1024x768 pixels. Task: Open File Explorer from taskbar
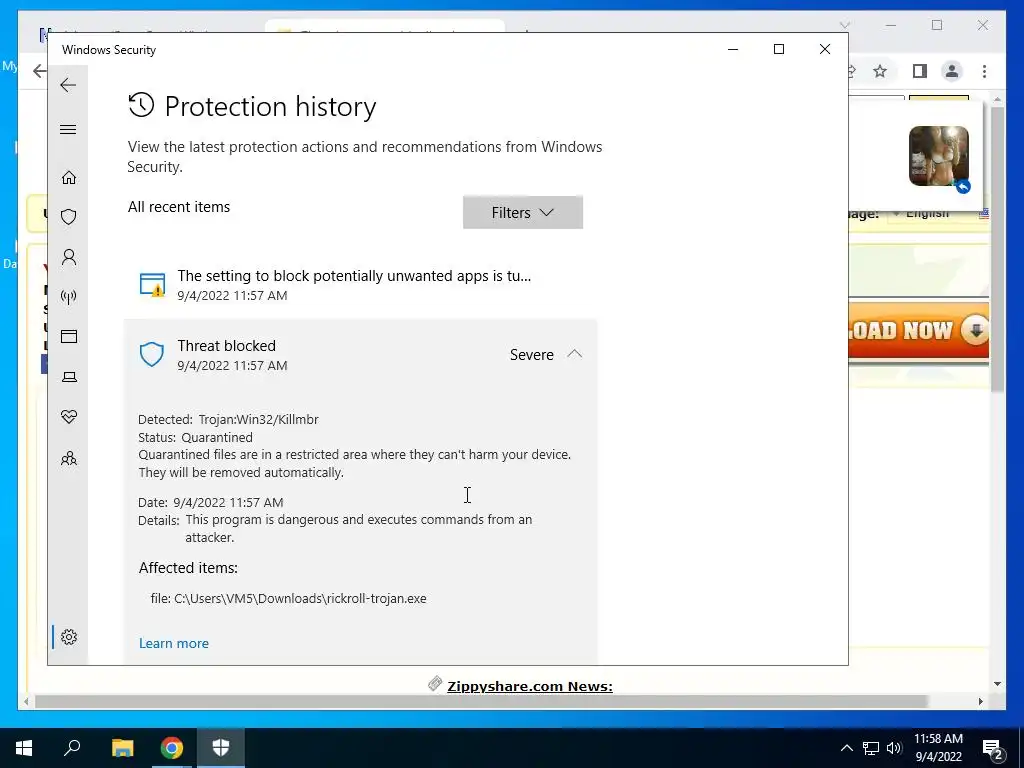(x=122, y=748)
